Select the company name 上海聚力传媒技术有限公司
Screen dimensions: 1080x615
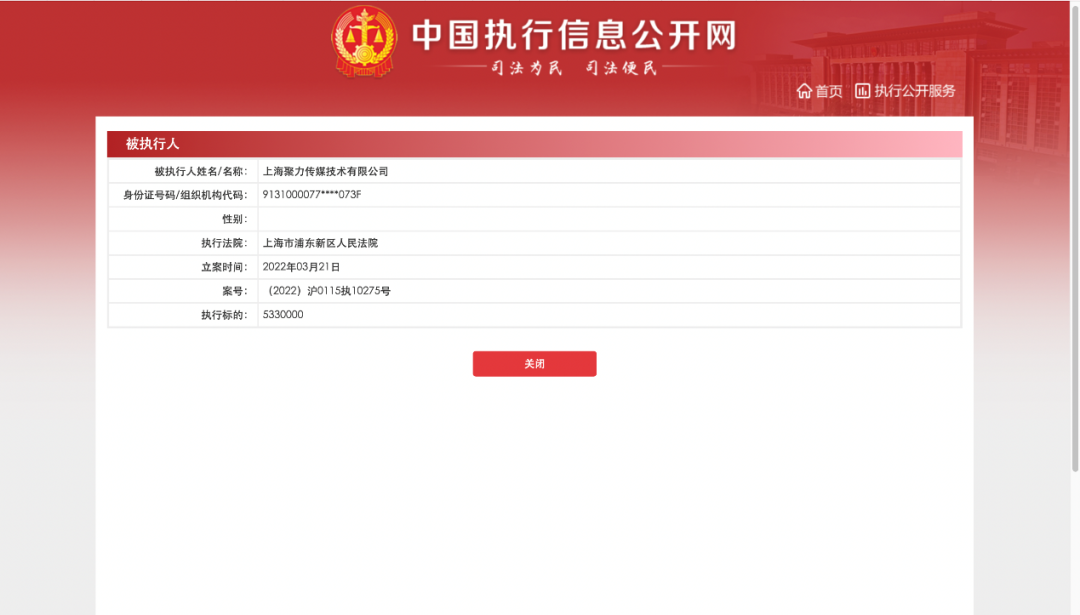[x=325, y=171]
